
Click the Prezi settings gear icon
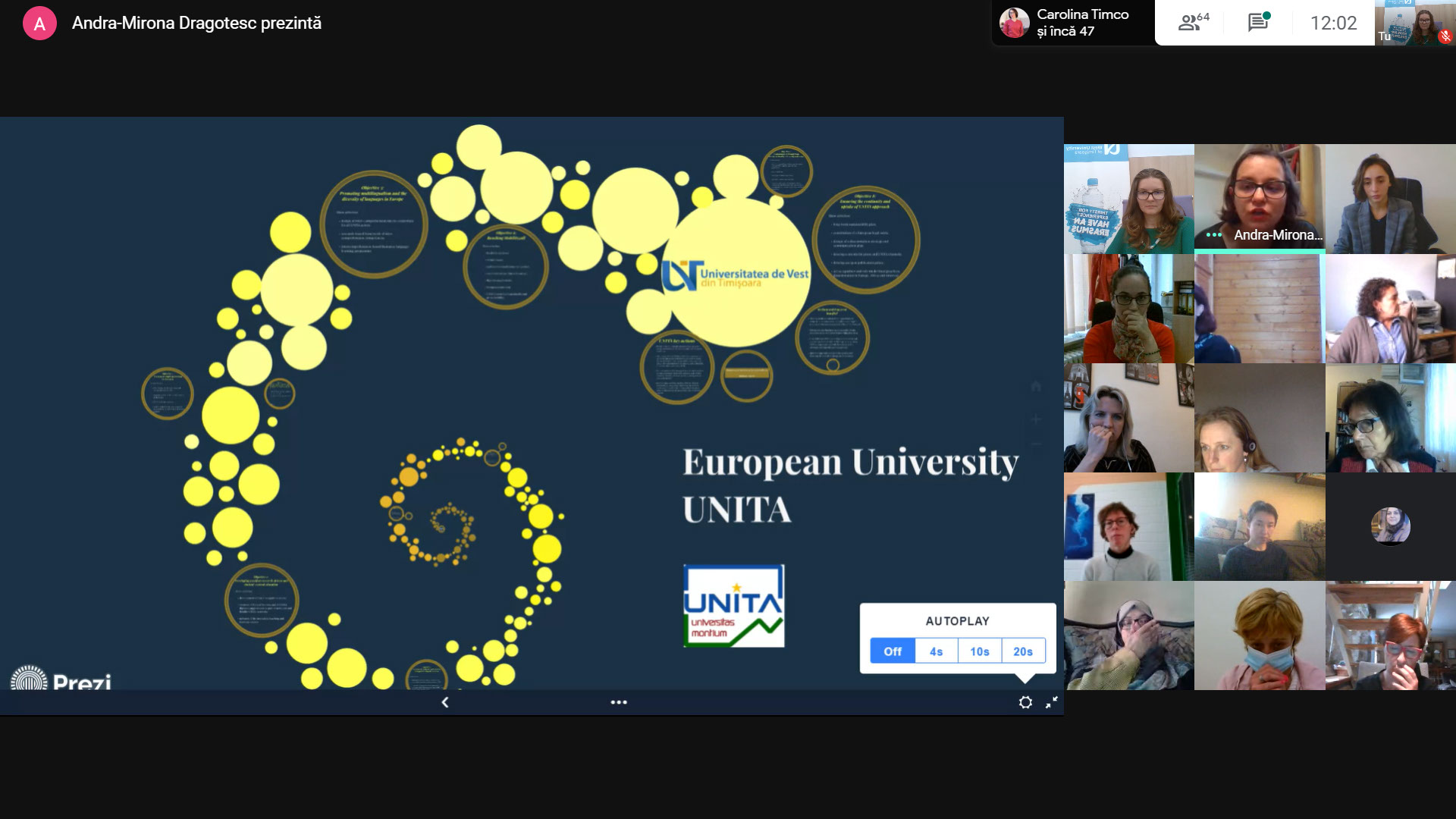[x=1025, y=702]
